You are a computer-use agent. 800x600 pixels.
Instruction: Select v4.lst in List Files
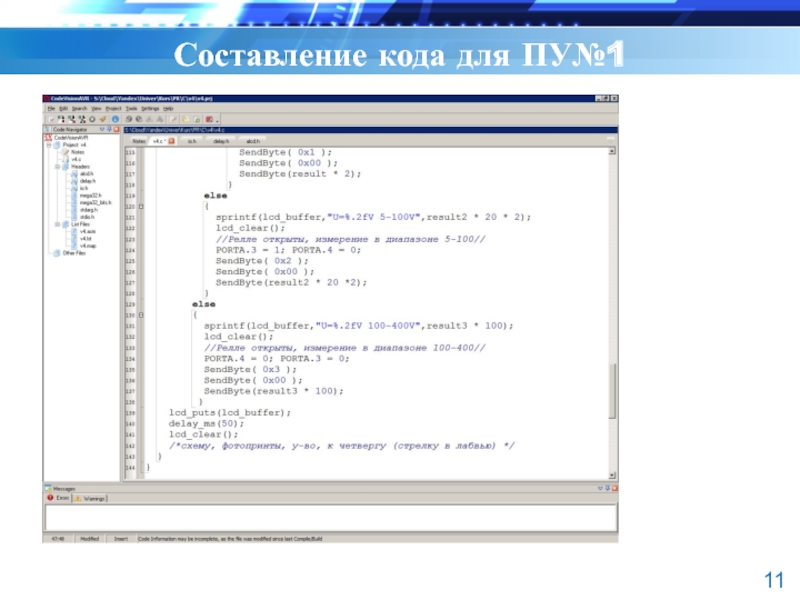[85, 239]
